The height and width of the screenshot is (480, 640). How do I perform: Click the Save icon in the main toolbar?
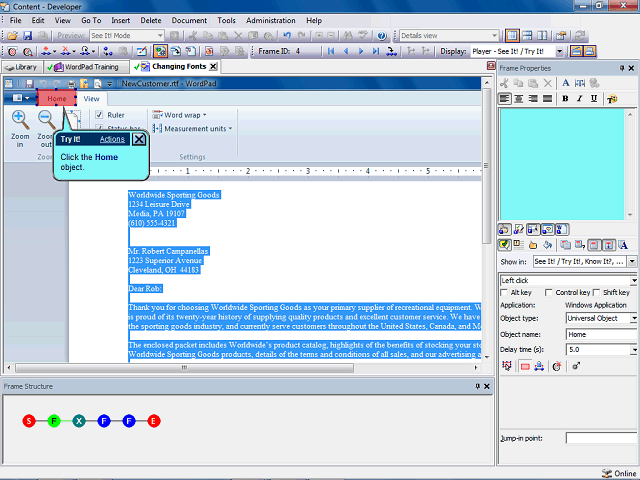coord(27,36)
